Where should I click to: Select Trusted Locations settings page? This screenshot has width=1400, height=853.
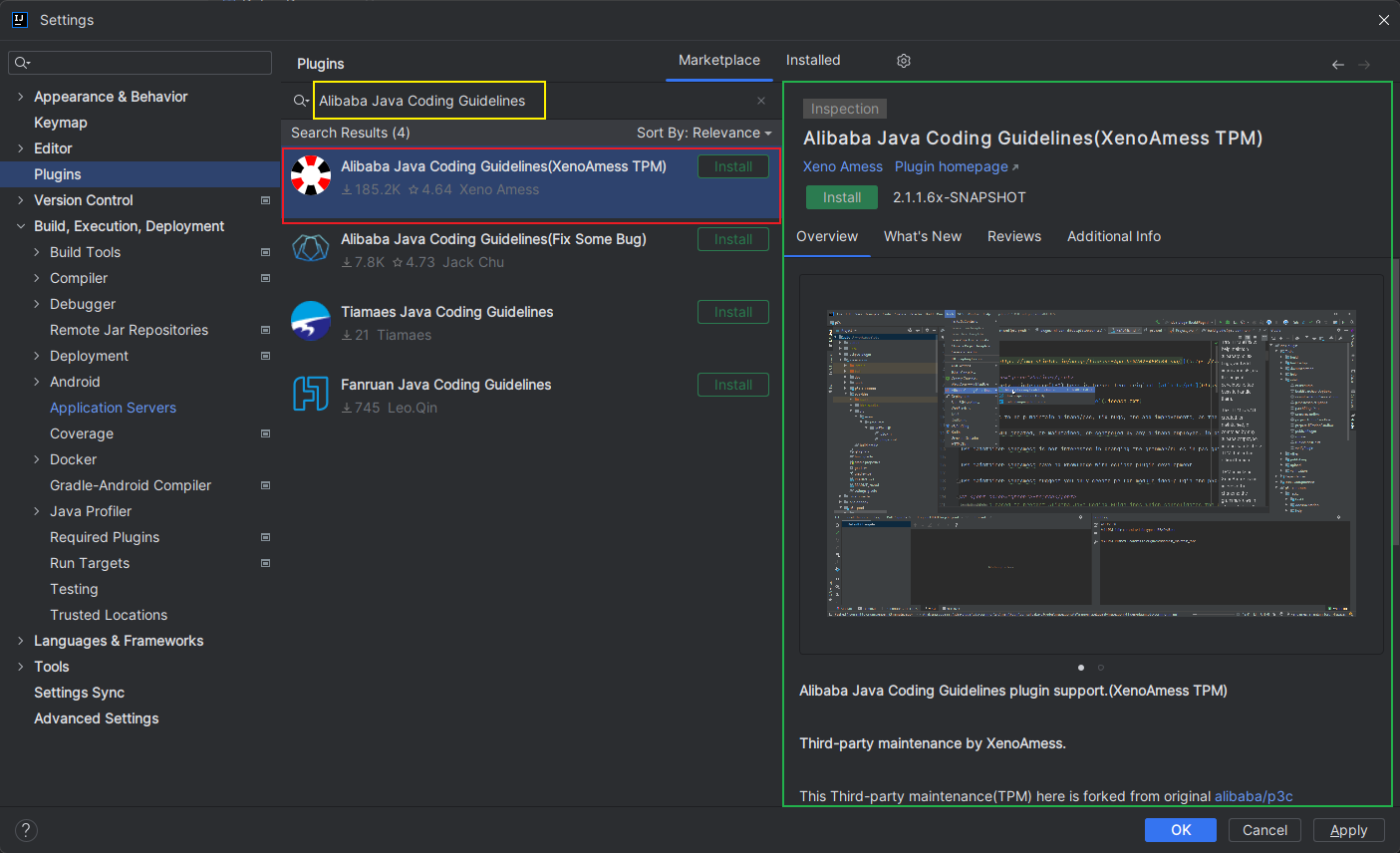click(109, 615)
